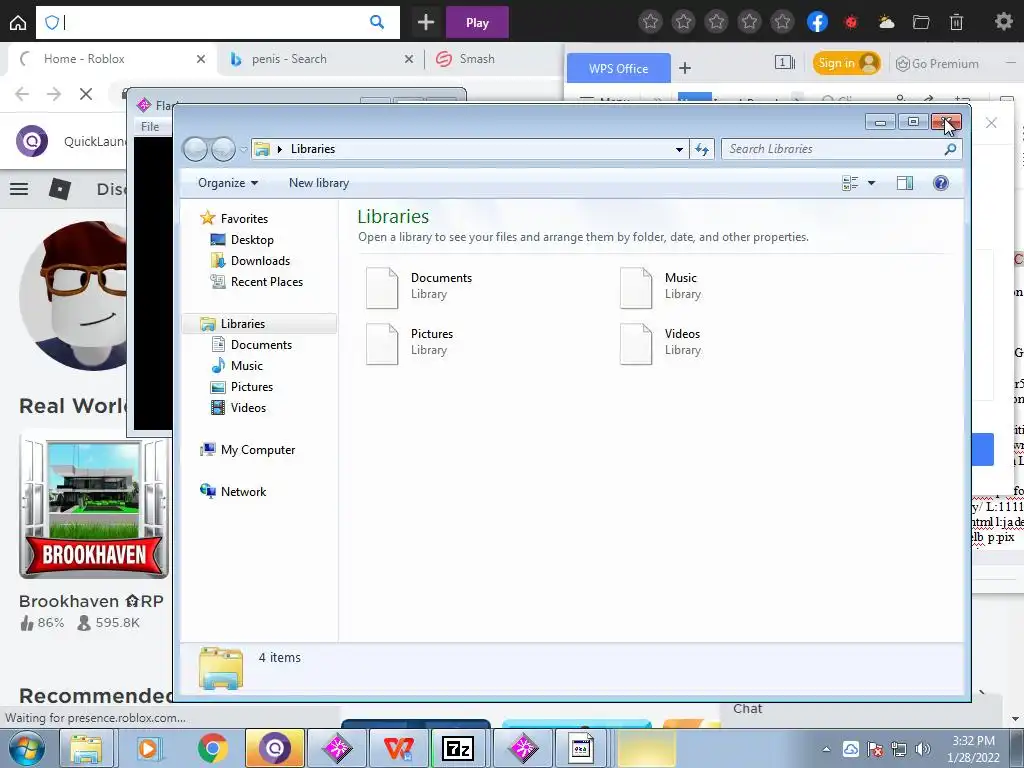Open 7-Zip from the taskbar
The height and width of the screenshot is (768, 1024).
[457, 748]
